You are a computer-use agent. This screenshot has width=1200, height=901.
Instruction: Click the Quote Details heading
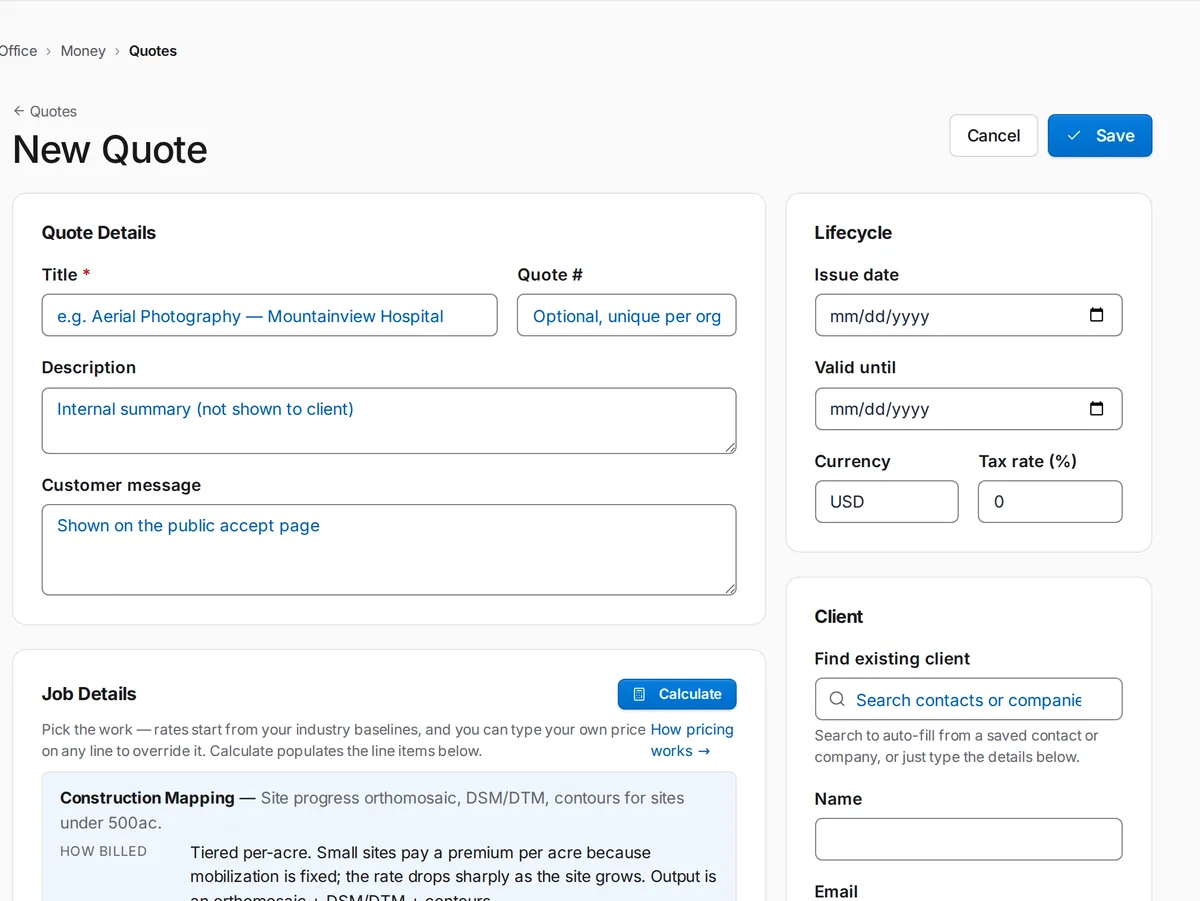point(99,233)
